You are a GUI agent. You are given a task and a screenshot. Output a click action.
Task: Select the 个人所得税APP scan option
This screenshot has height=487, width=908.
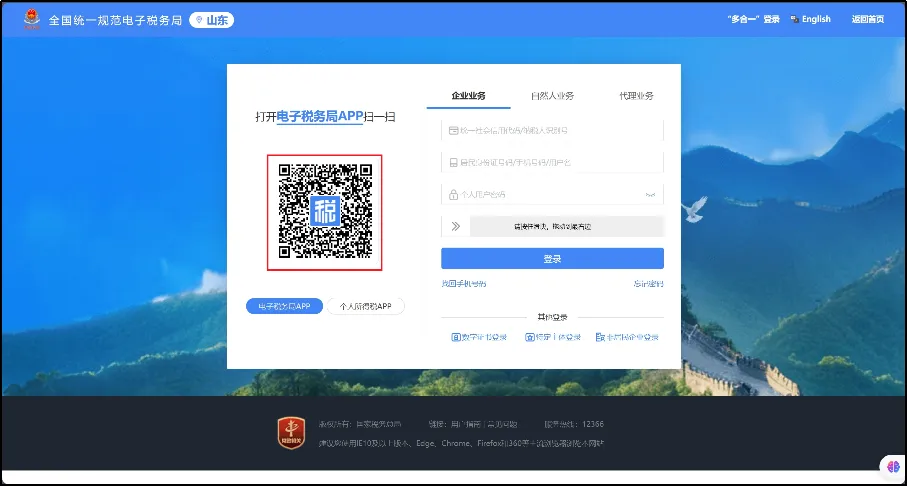coord(365,306)
